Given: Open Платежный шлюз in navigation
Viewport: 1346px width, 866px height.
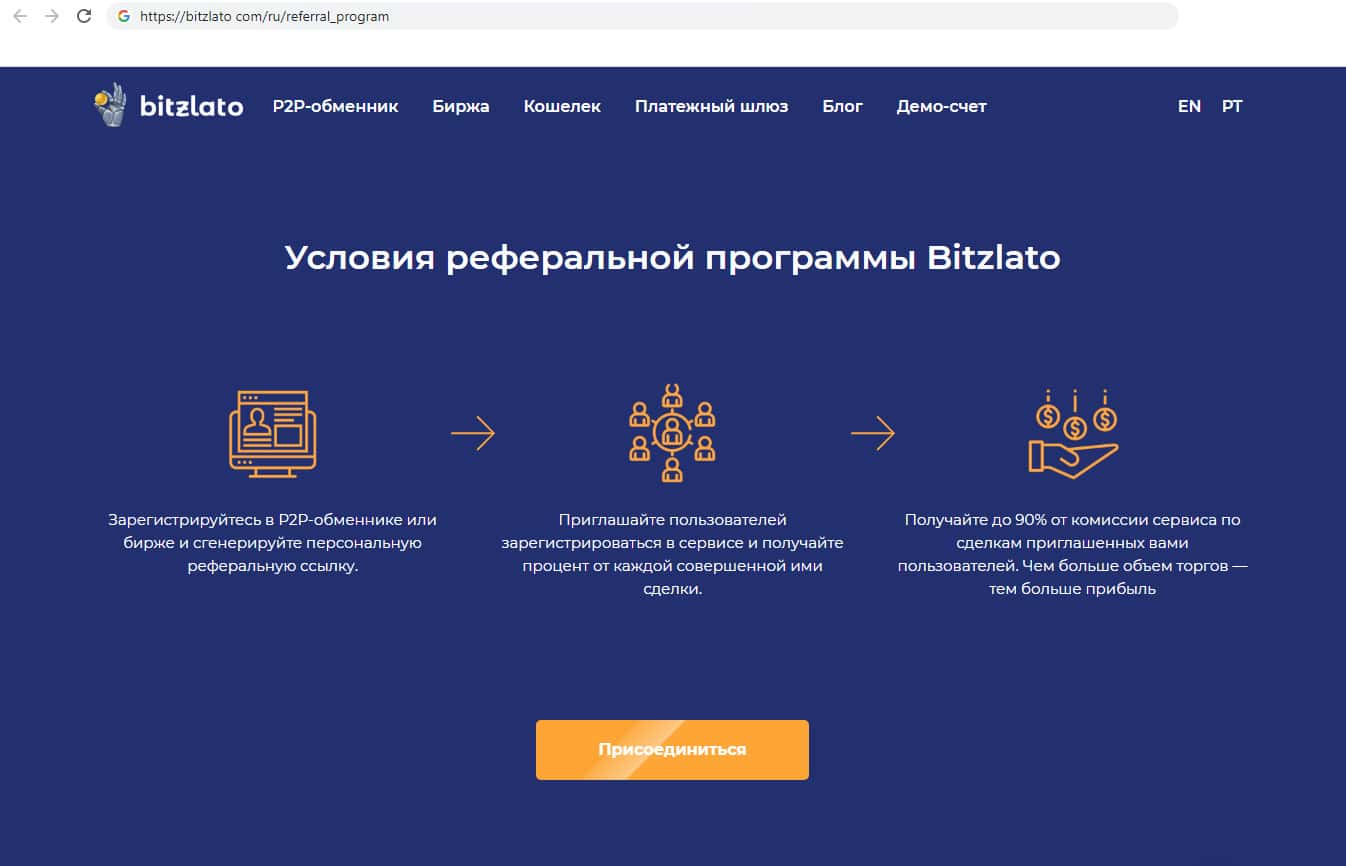Looking at the screenshot, I should click(711, 106).
